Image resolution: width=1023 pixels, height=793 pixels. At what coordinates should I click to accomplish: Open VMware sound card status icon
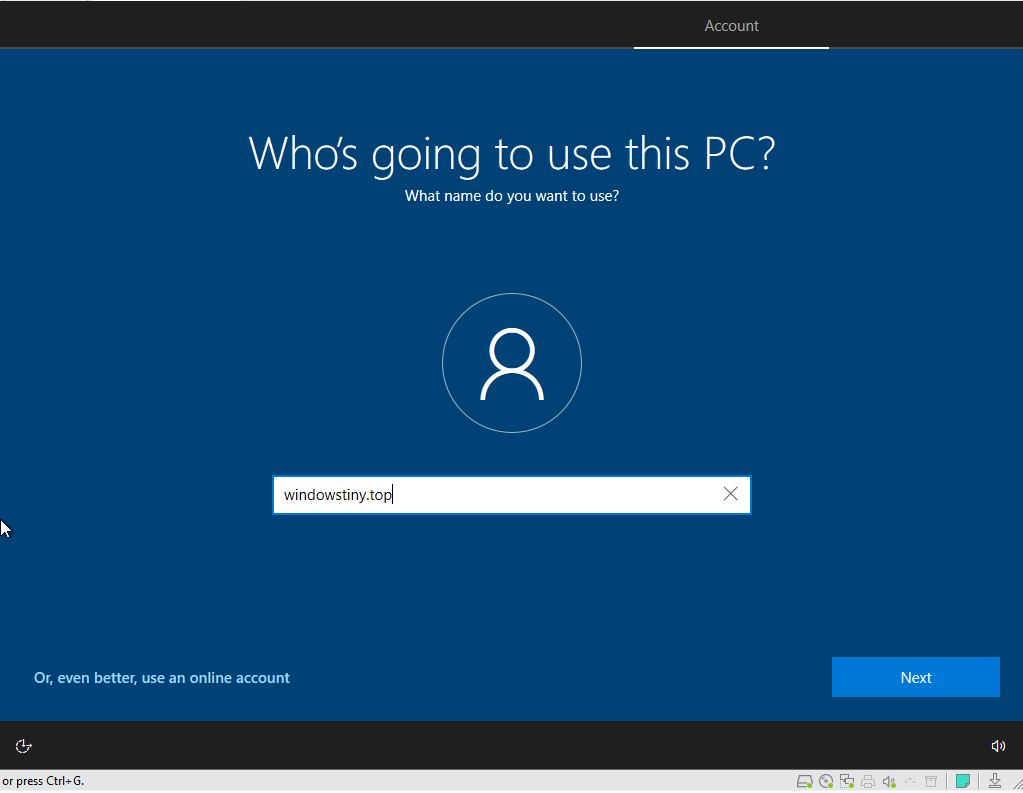(889, 781)
